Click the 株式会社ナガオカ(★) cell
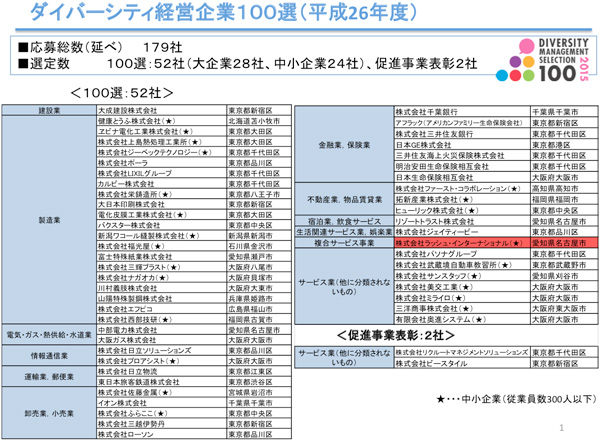 [x=161, y=277]
